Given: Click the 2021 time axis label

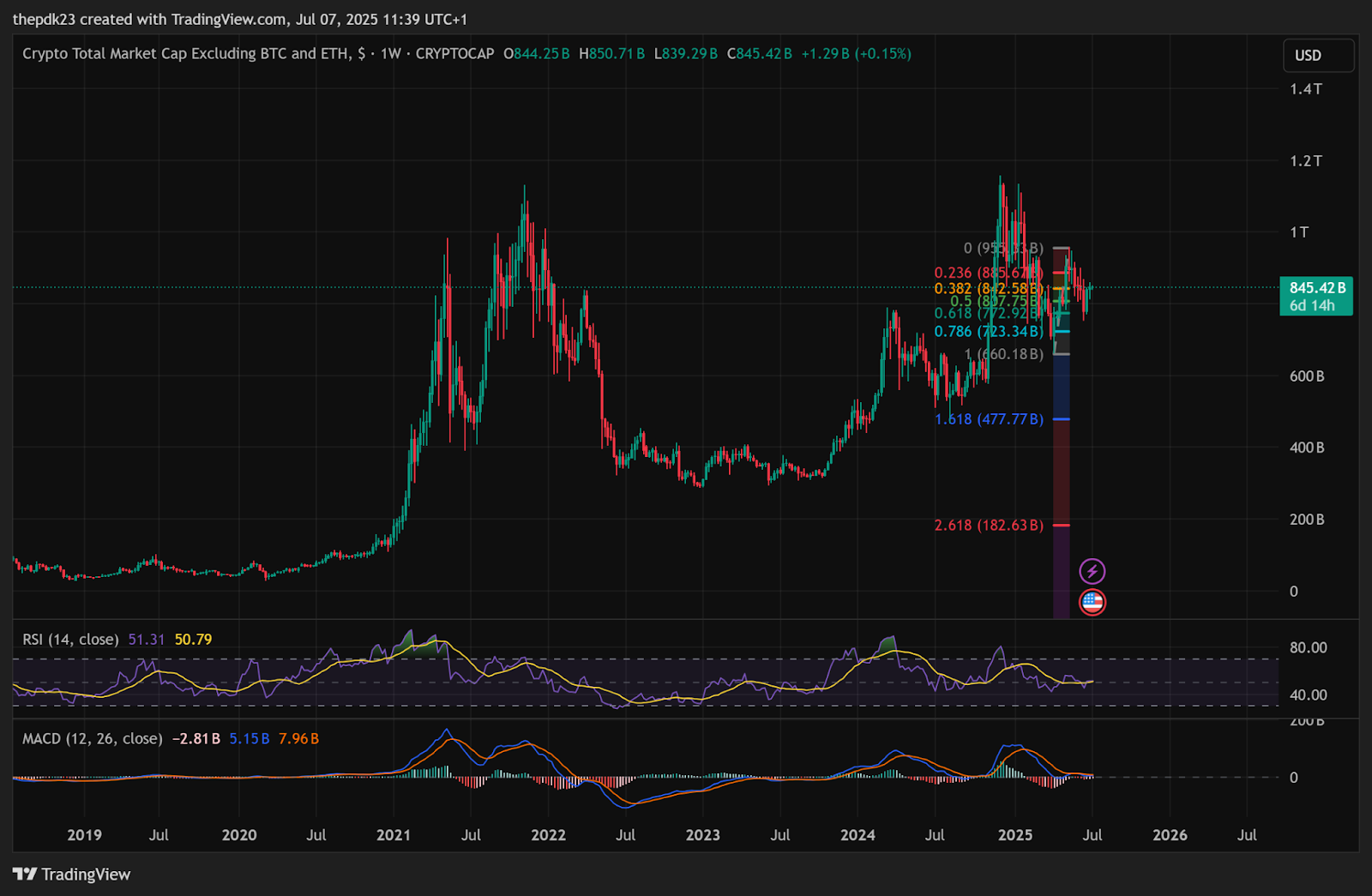Looking at the screenshot, I should 394,835.
